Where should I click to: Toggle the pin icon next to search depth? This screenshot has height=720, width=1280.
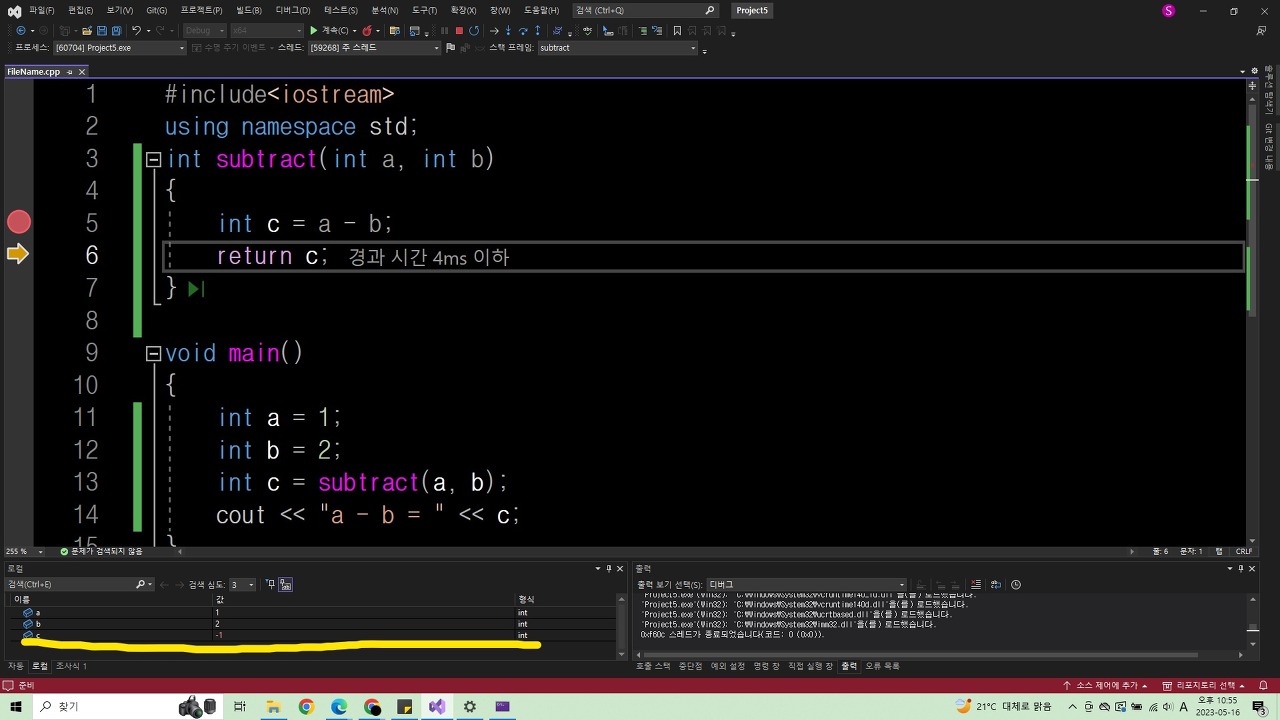270,584
